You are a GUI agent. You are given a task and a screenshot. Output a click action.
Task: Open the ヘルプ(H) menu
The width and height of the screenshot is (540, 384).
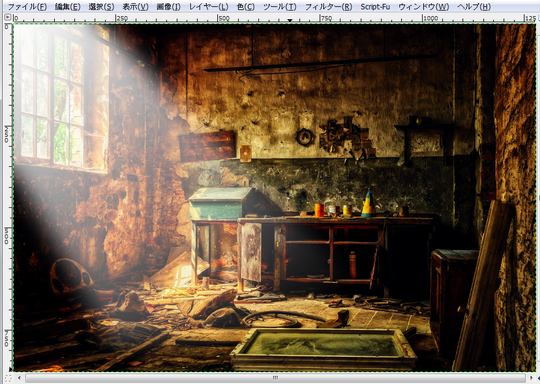(474, 7)
